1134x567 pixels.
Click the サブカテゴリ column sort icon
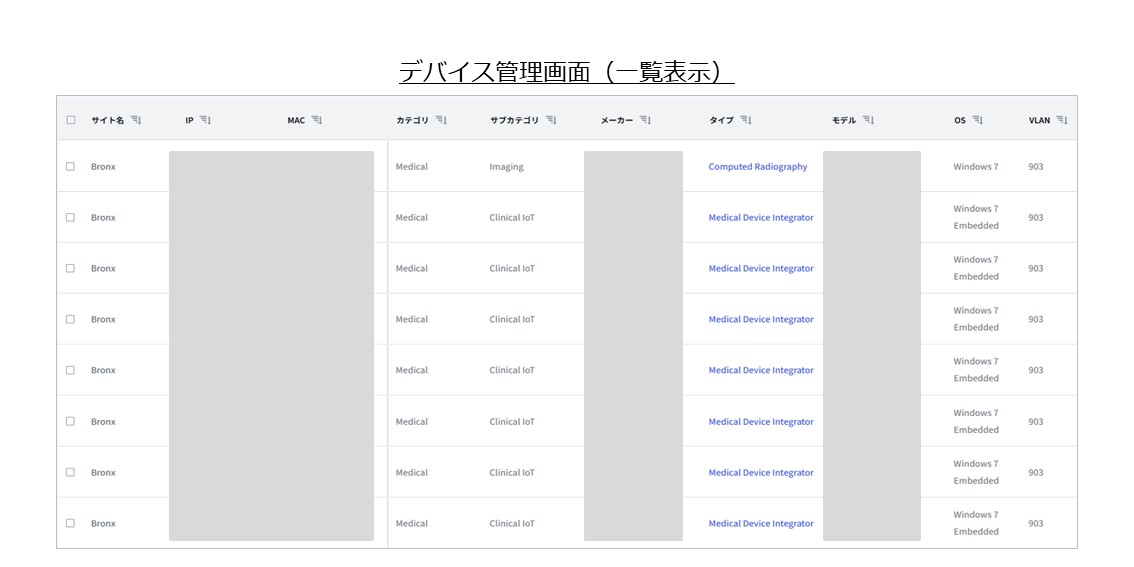(551, 120)
